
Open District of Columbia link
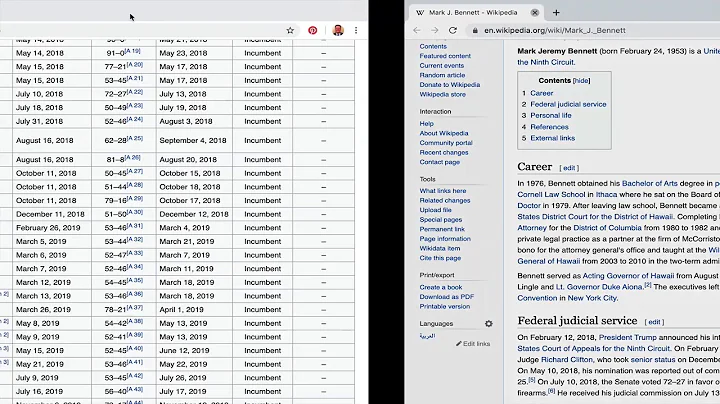click(x=607, y=228)
